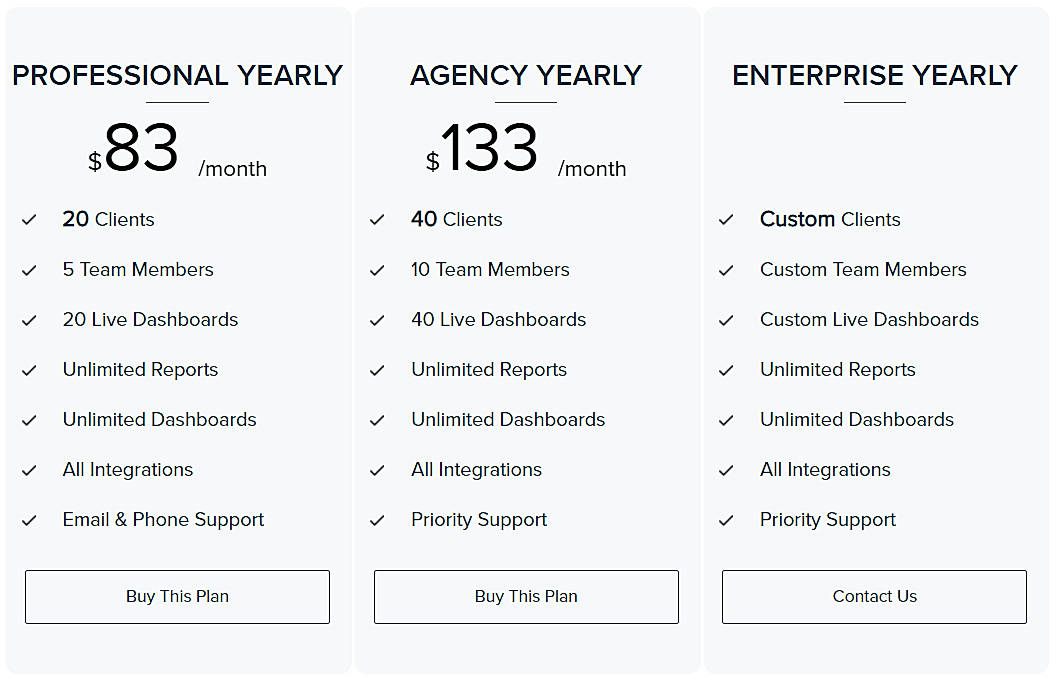The image size is (1056, 678).
Task: Click the checkmark beside Unlimited Reports in Enterprise plan
Action: click(x=727, y=369)
